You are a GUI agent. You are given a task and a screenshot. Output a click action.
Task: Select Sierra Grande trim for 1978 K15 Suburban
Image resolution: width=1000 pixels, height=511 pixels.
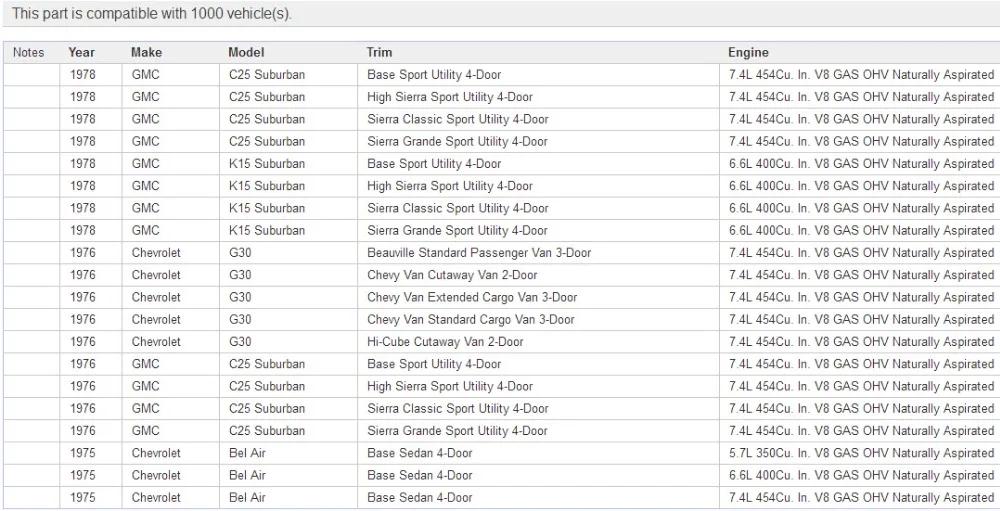[538, 230]
